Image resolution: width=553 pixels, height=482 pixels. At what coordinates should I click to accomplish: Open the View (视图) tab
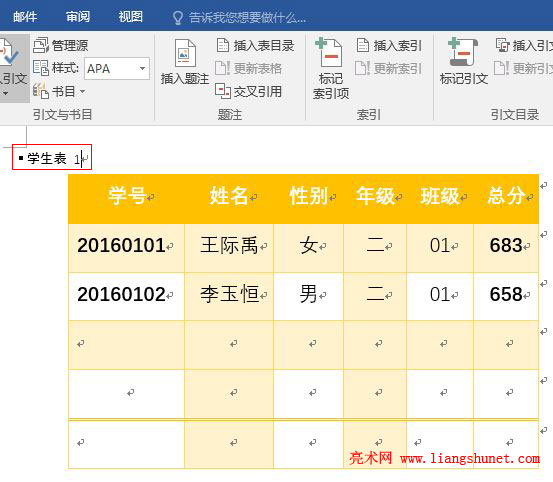pos(130,16)
